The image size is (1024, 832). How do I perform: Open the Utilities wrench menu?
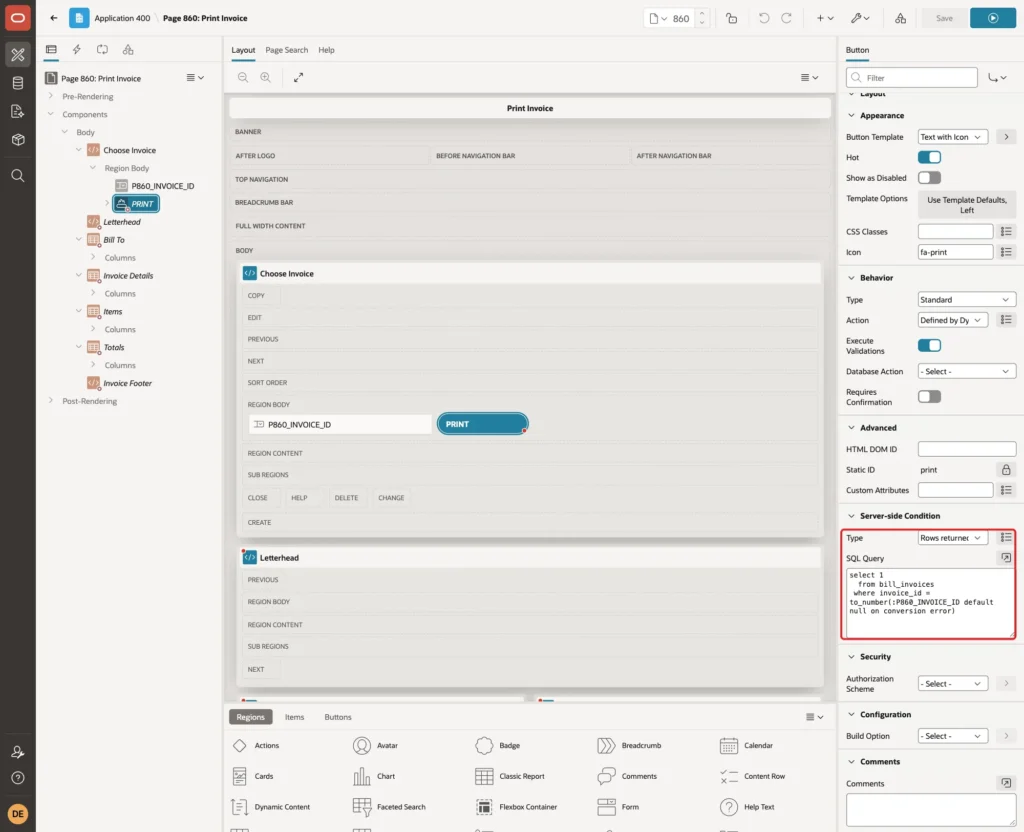(x=860, y=18)
